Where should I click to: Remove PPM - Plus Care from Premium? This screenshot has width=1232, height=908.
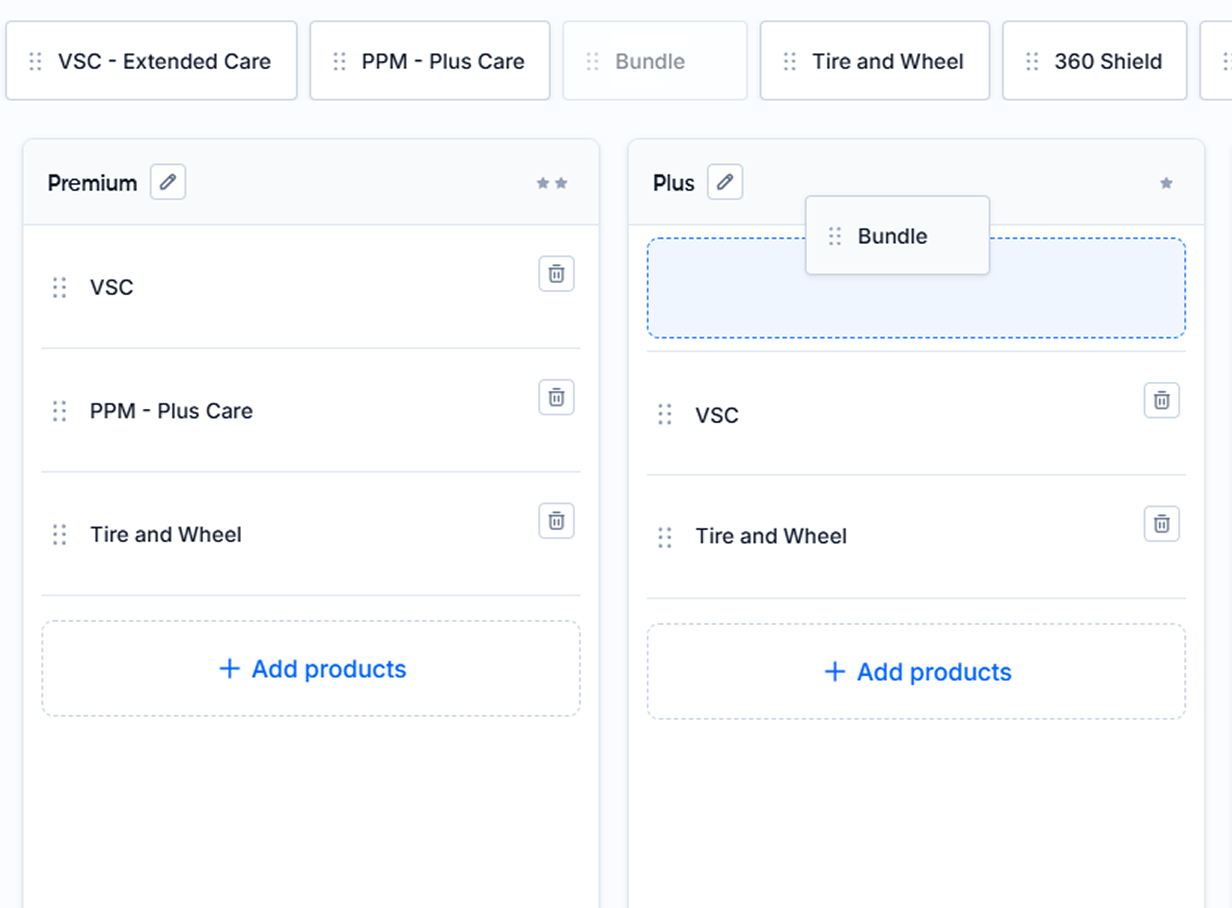pyautogui.click(x=557, y=397)
